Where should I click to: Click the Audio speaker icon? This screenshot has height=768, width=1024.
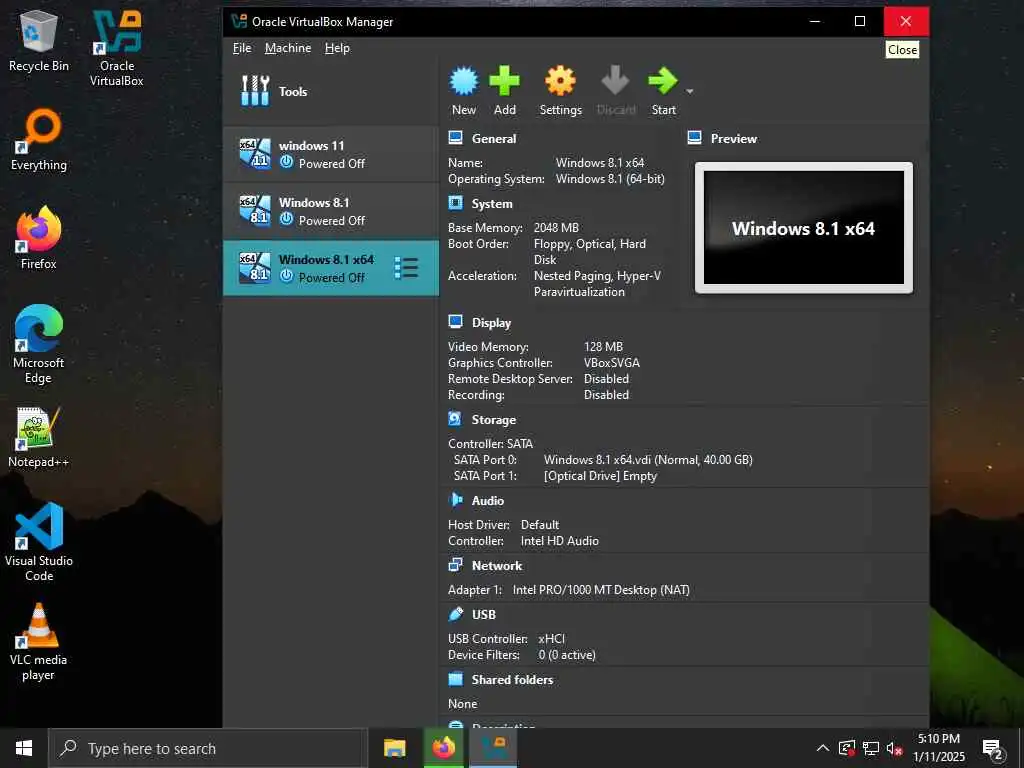point(455,500)
